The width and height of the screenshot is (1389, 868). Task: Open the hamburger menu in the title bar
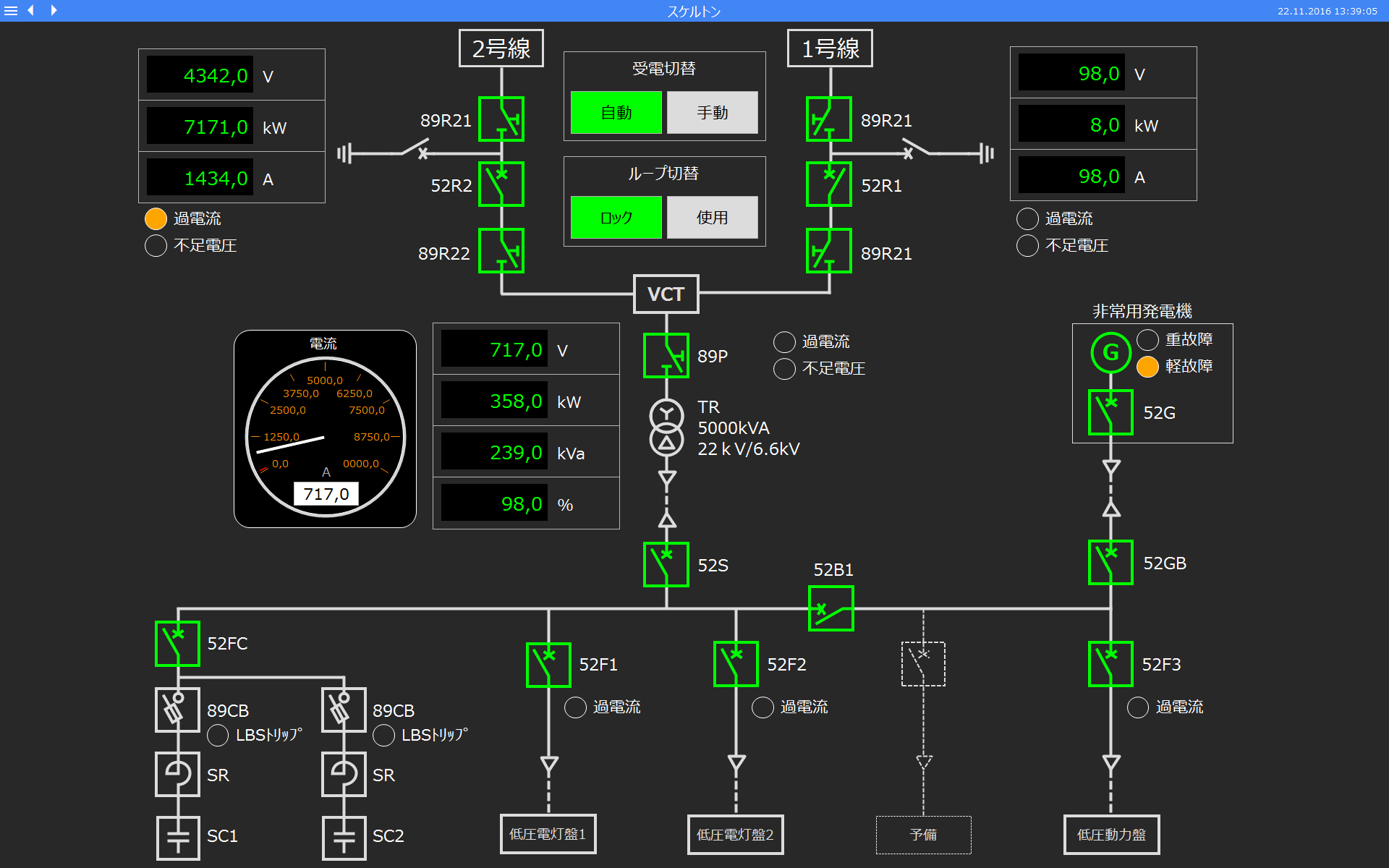11,11
